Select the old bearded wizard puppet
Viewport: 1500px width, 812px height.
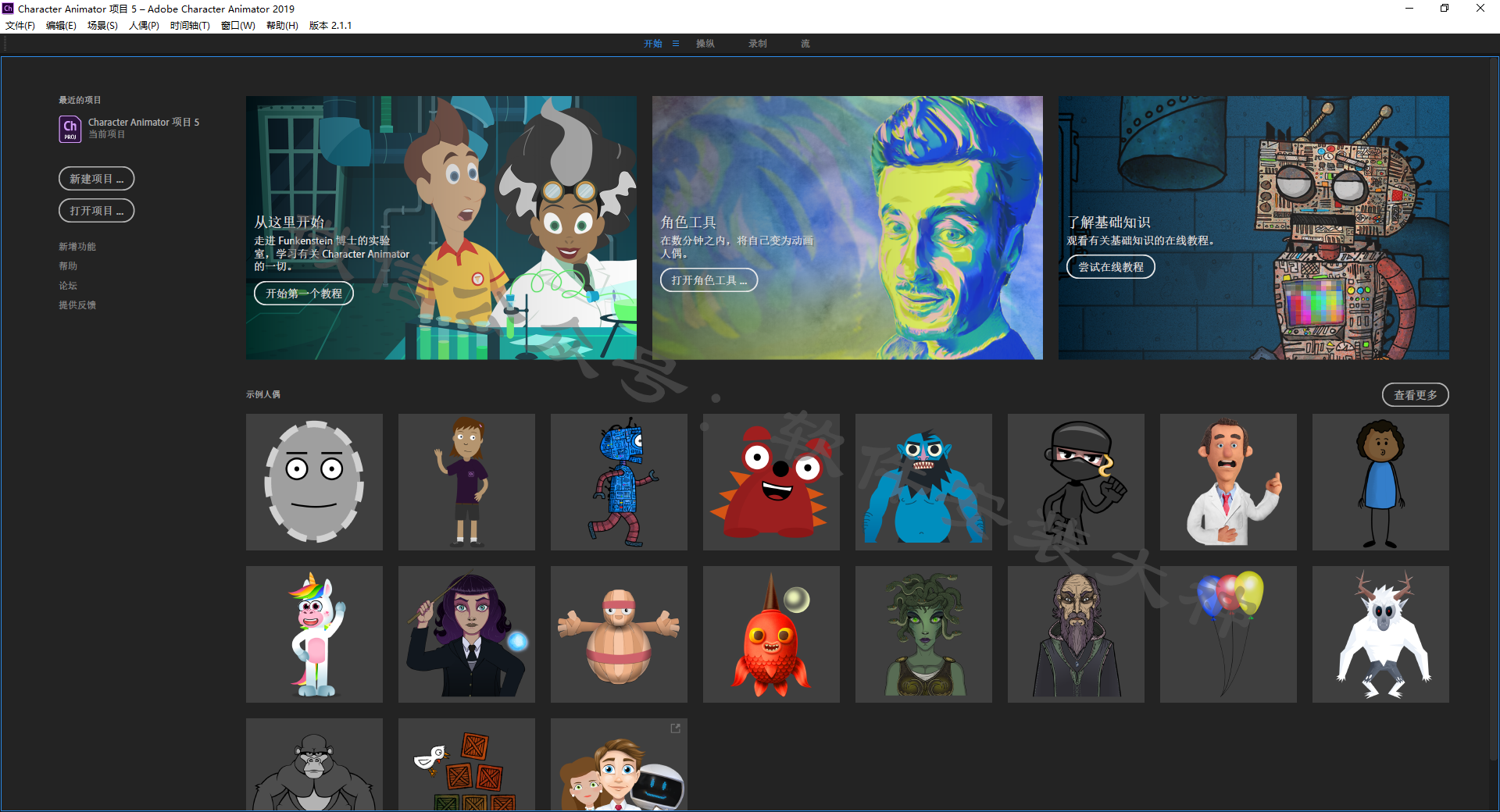(1076, 634)
